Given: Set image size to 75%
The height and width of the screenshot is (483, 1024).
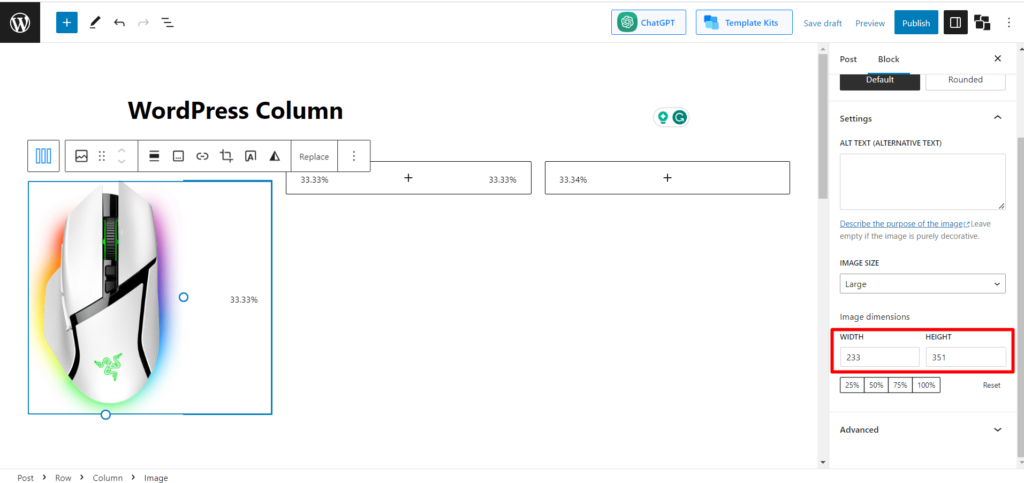Looking at the screenshot, I should [x=900, y=385].
